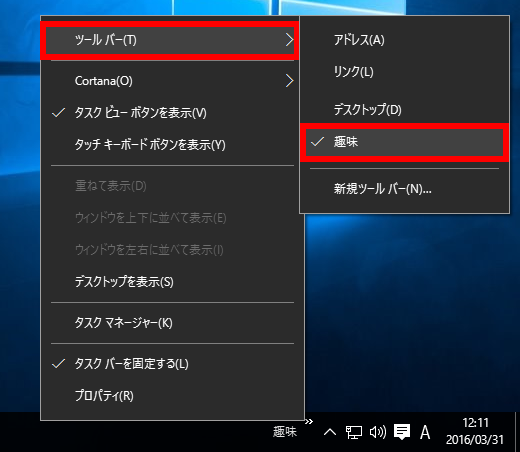Click the 趣味 toolbar label on taskbar
The width and height of the screenshot is (520, 452).
[285, 432]
